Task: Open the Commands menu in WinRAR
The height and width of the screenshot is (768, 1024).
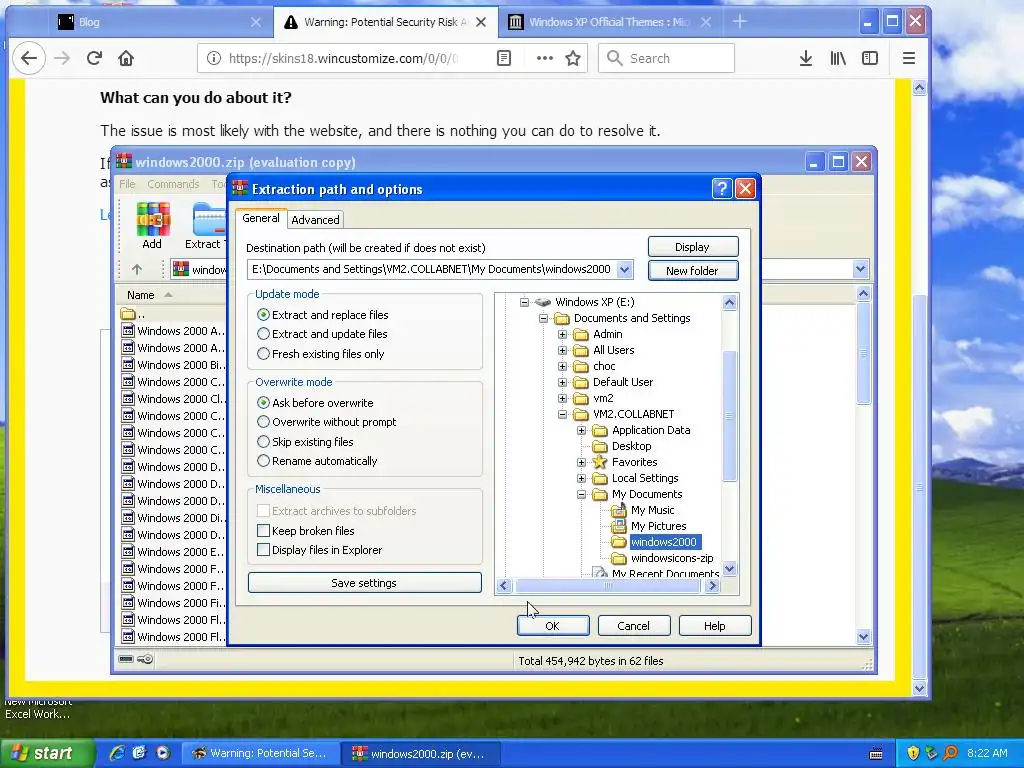Action: point(173,184)
